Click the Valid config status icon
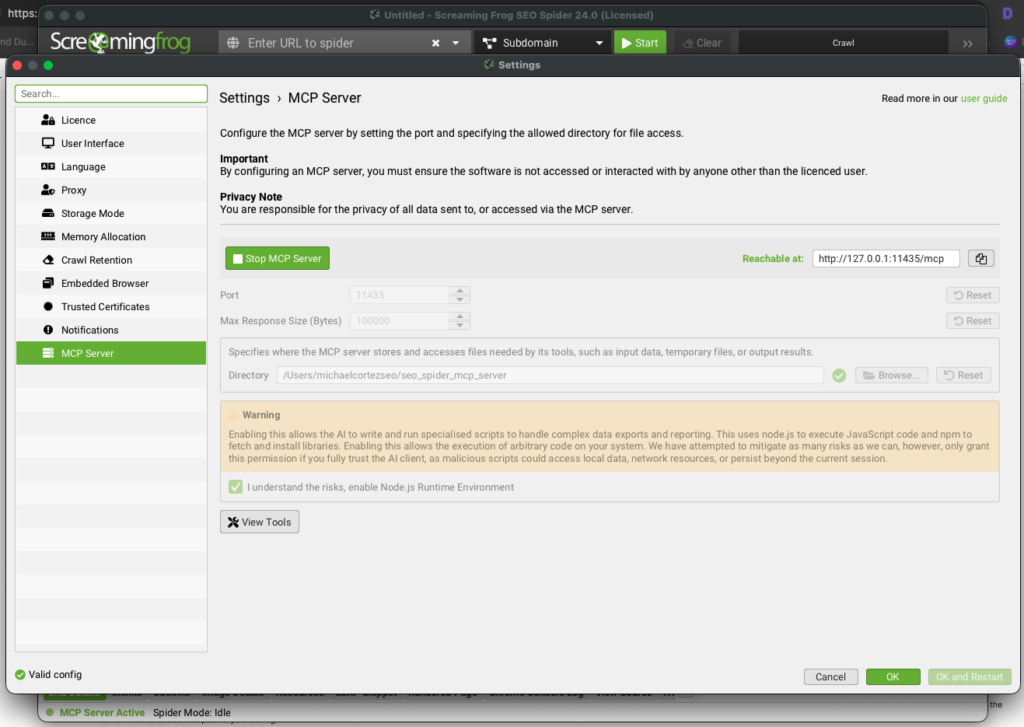The width and height of the screenshot is (1024, 727). (20, 675)
